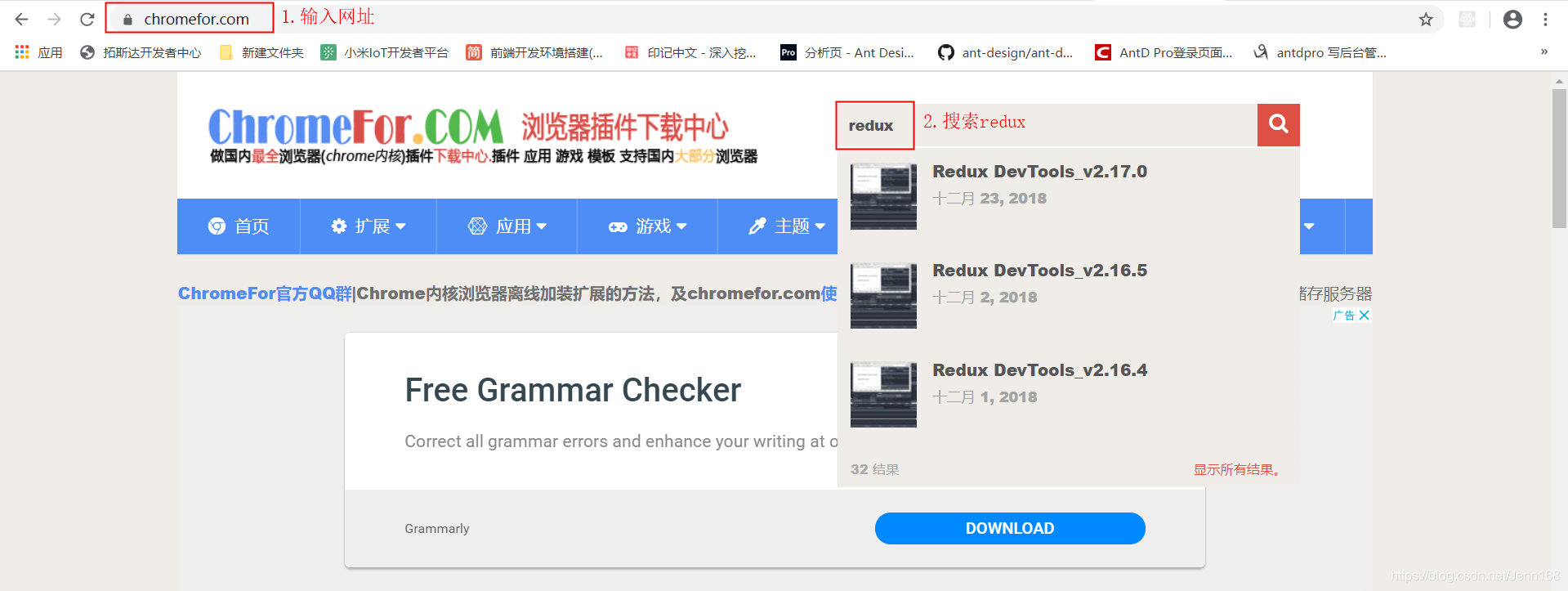Click the scrollbar up arrow
This screenshot has width=1568, height=591.
[x=1559, y=81]
